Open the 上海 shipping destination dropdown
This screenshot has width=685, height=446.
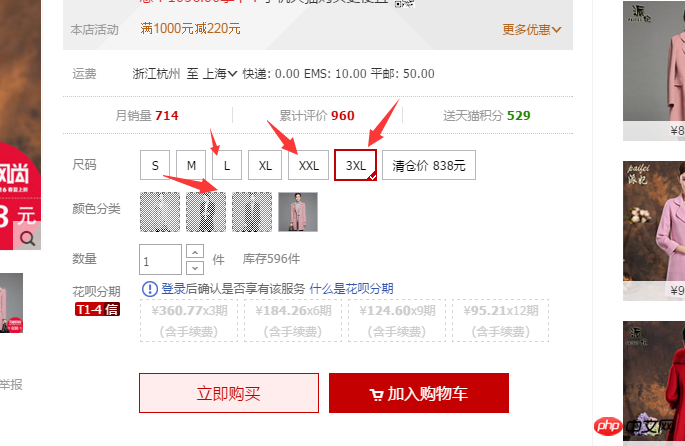point(220,73)
